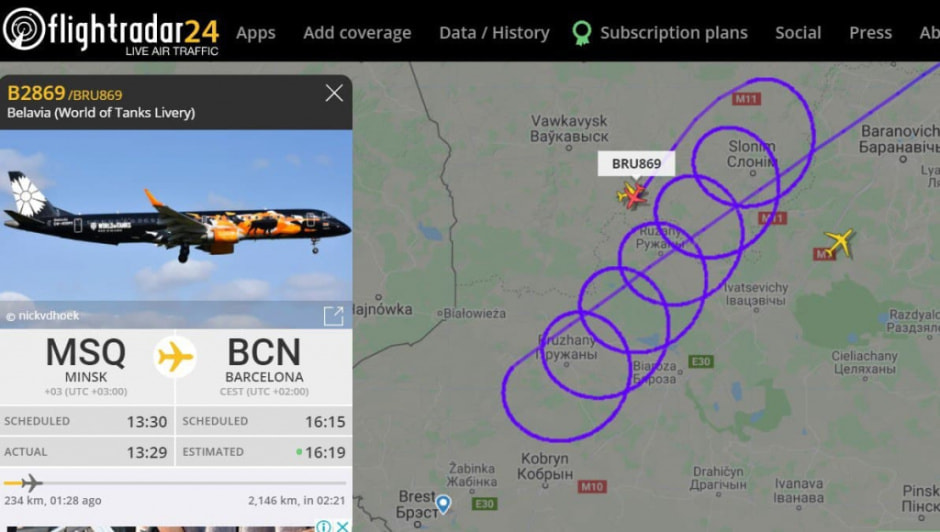Click the ad info icon
The image size is (940, 532).
323,526
